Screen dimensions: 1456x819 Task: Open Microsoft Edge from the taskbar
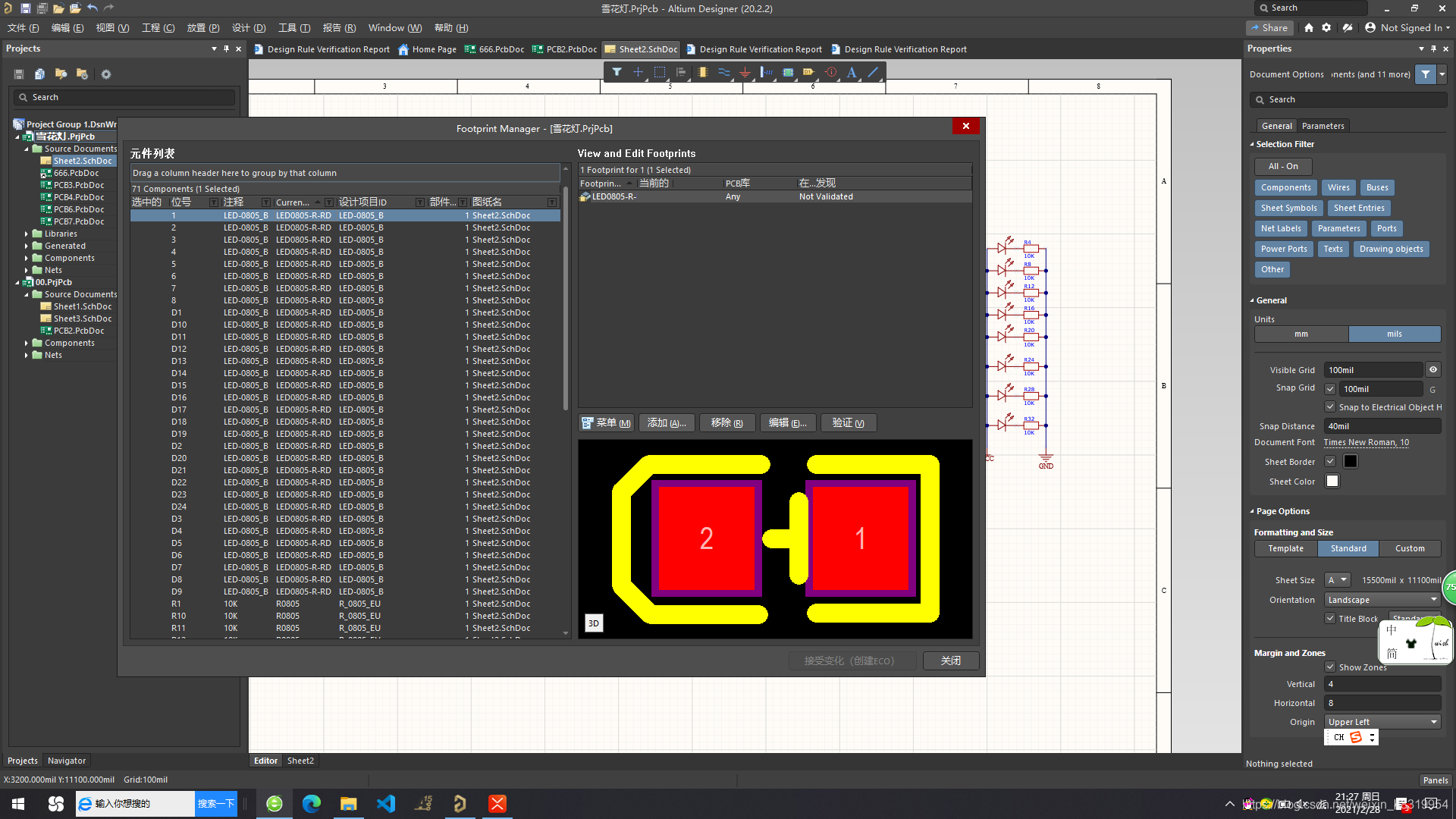pyautogui.click(x=312, y=804)
